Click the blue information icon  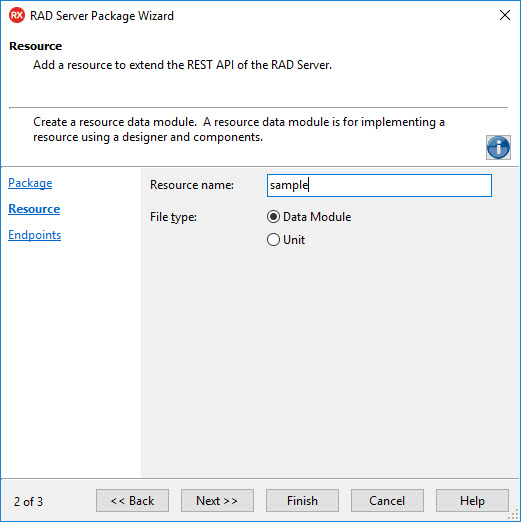498,147
